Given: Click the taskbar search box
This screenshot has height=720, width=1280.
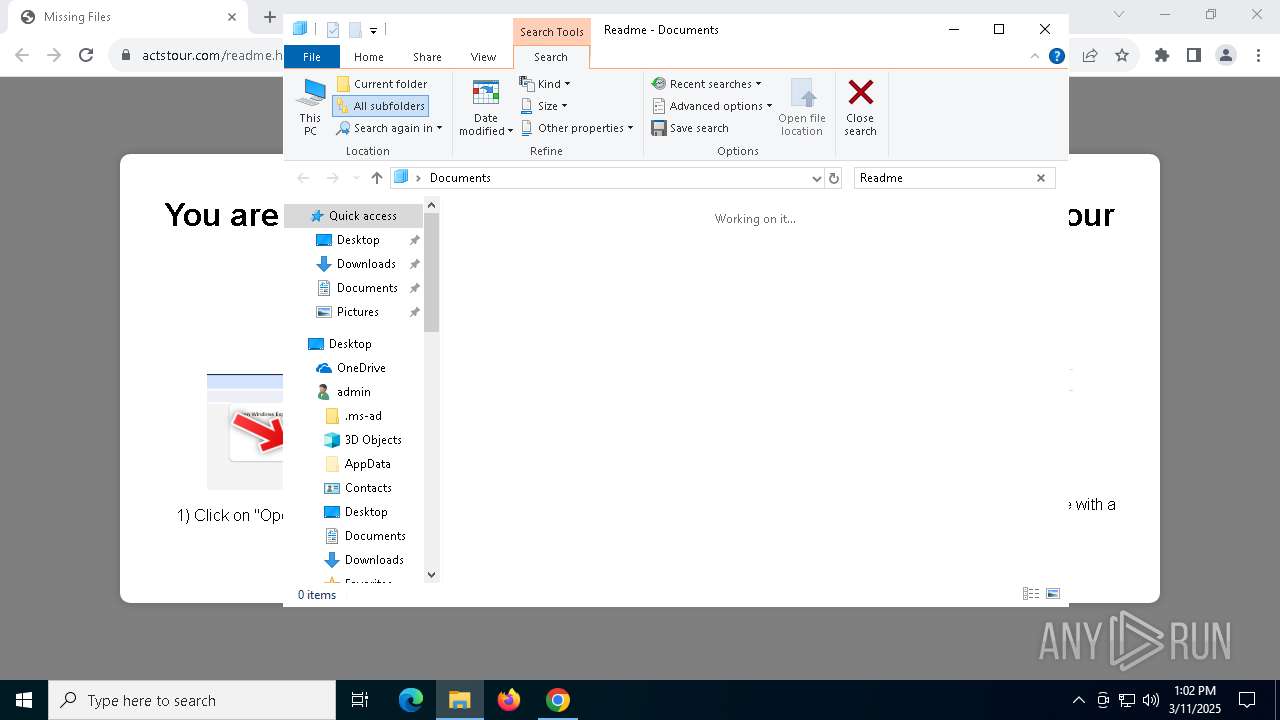Looking at the screenshot, I should pos(192,700).
